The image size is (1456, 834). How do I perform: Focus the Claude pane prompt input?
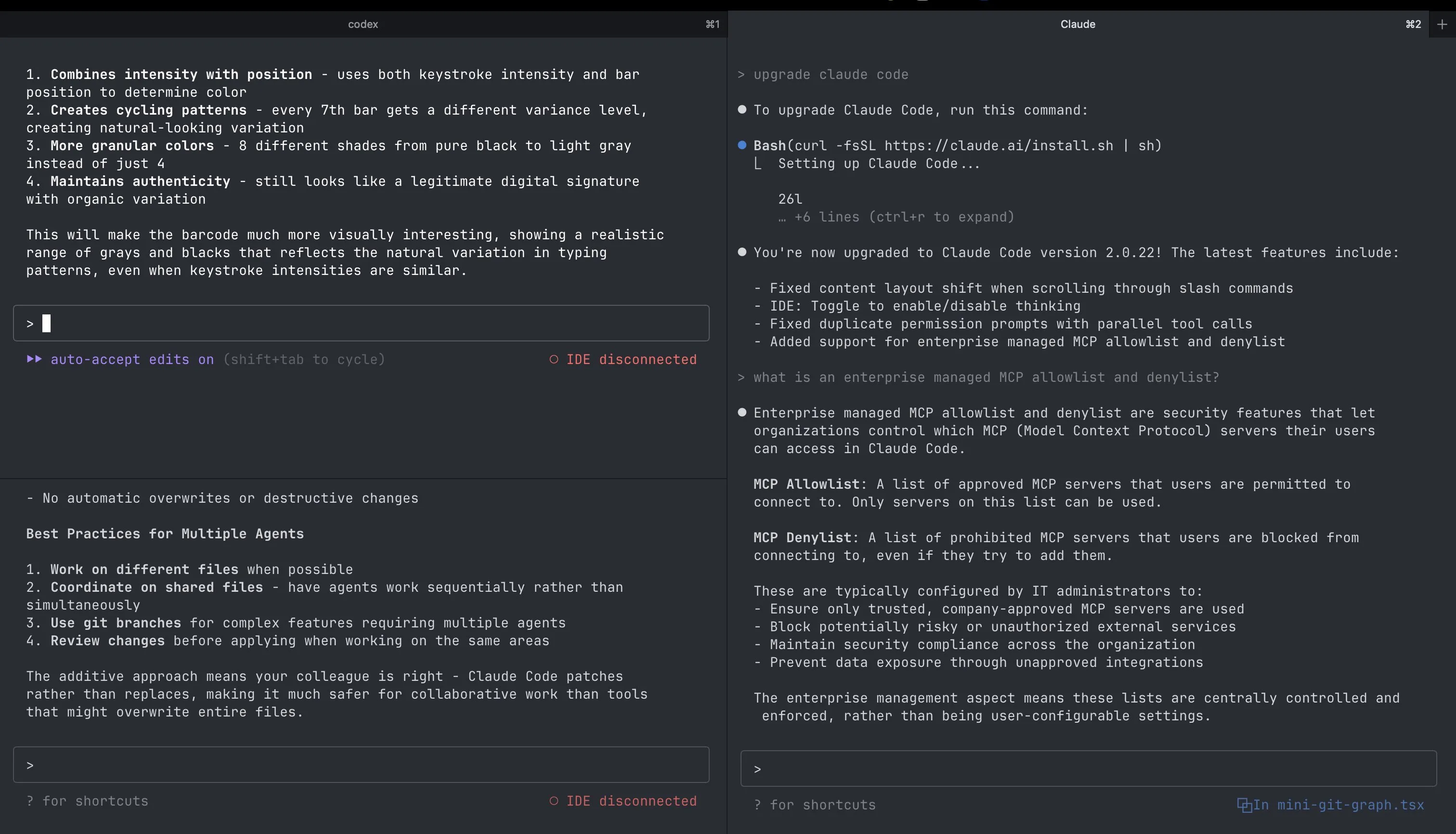[1088, 769]
